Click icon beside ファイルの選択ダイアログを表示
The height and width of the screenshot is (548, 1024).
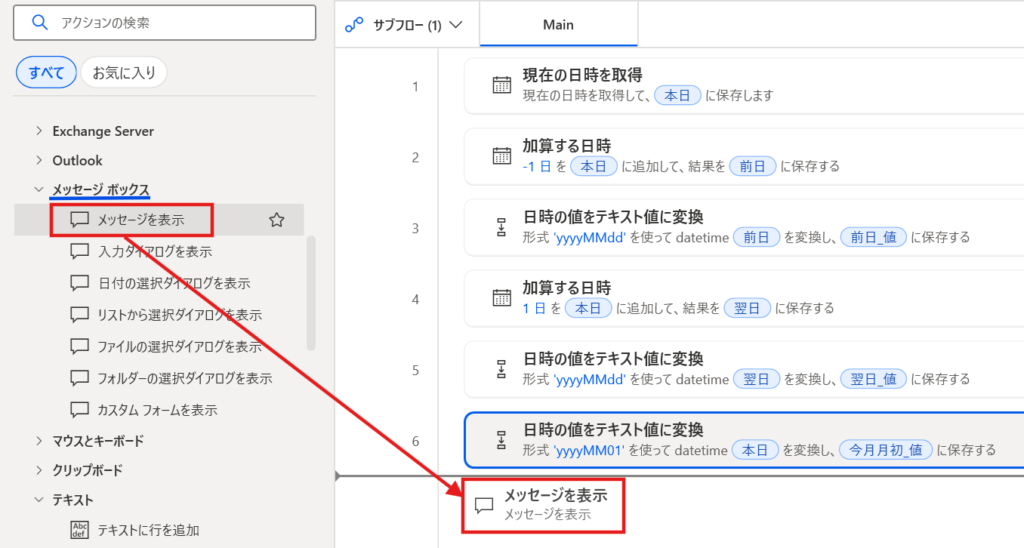[80, 346]
